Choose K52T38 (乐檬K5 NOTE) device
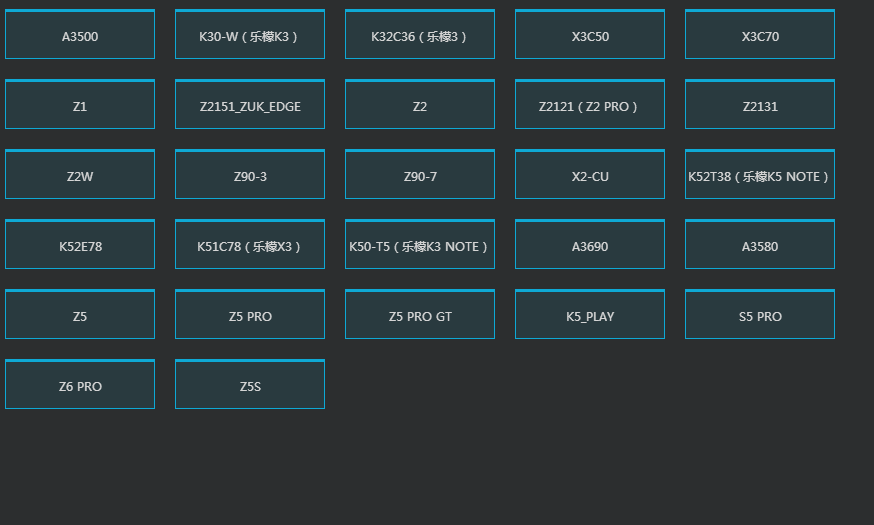The height and width of the screenshot is (525, 874). (760, 174)
